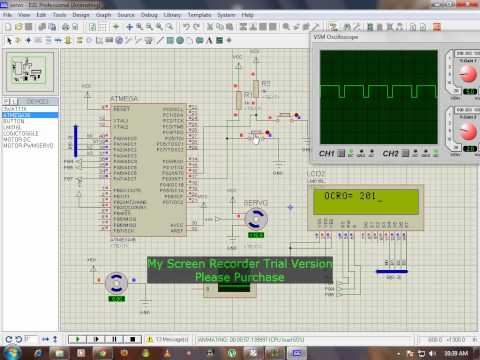This screenshot has height=360, width=480.
Task: Click the blue potentiometer slider left of ATMEGA
Action: [x=76, y=141]
